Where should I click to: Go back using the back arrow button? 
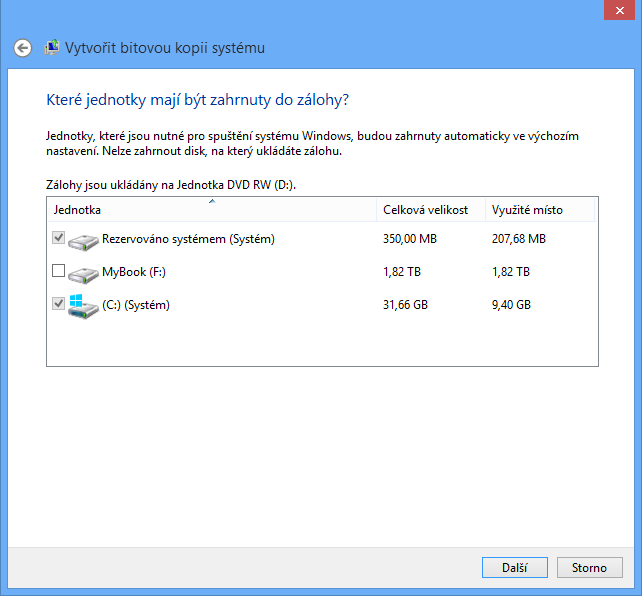[23, 48]
